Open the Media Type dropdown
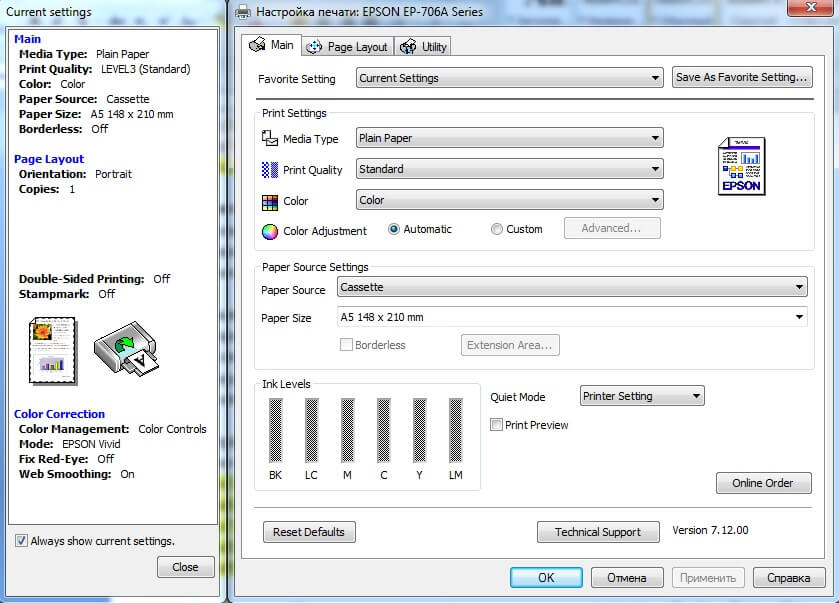839x603 pixels. (509, 138)
